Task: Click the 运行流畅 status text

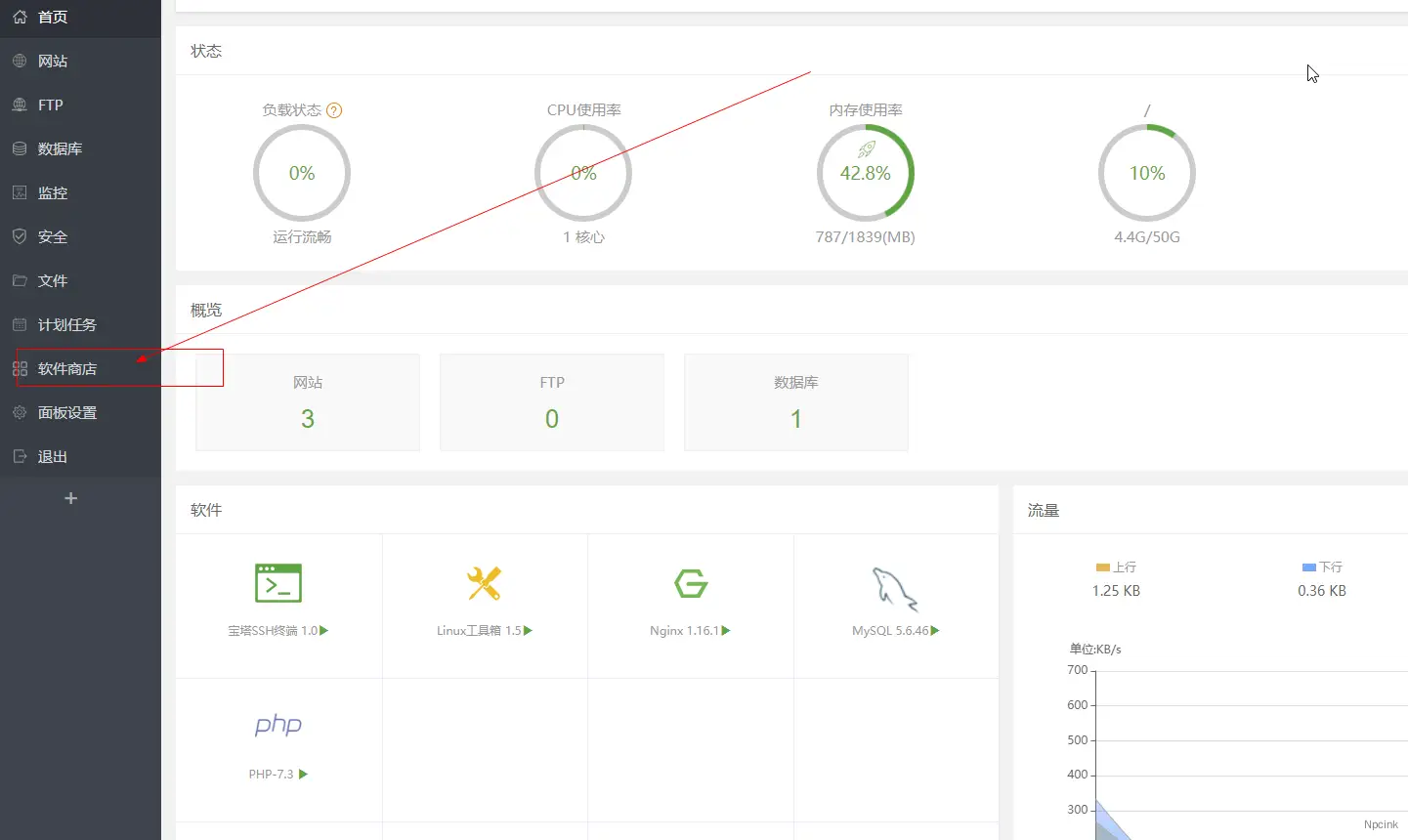Action: (x=302, y=237)
